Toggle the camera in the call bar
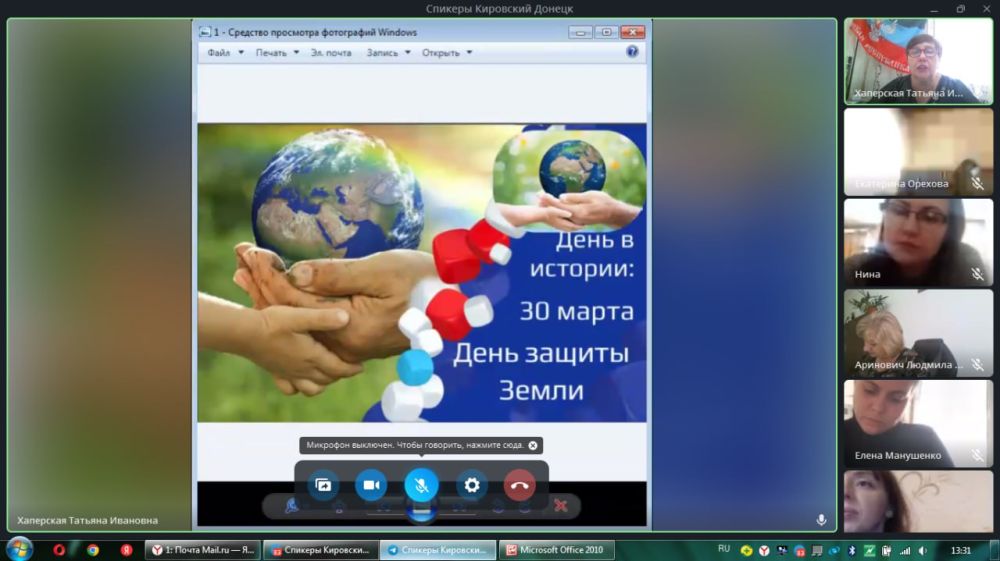 (x=371, y=485)
